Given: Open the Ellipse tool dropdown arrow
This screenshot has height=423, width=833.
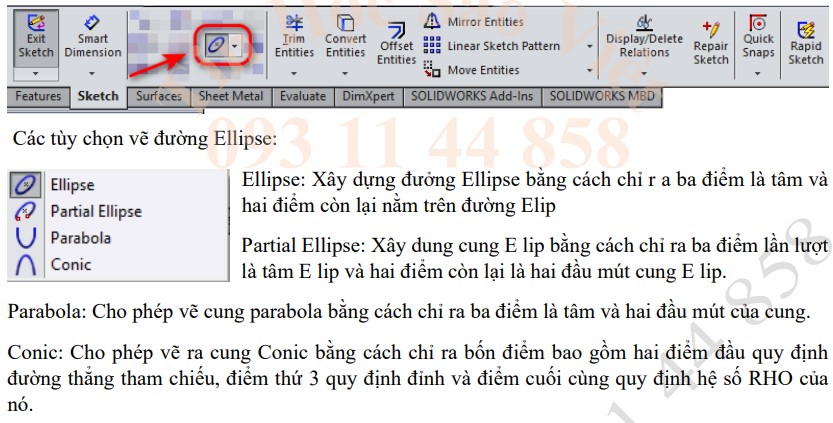Looking at the screenshot, I should 234,46.
